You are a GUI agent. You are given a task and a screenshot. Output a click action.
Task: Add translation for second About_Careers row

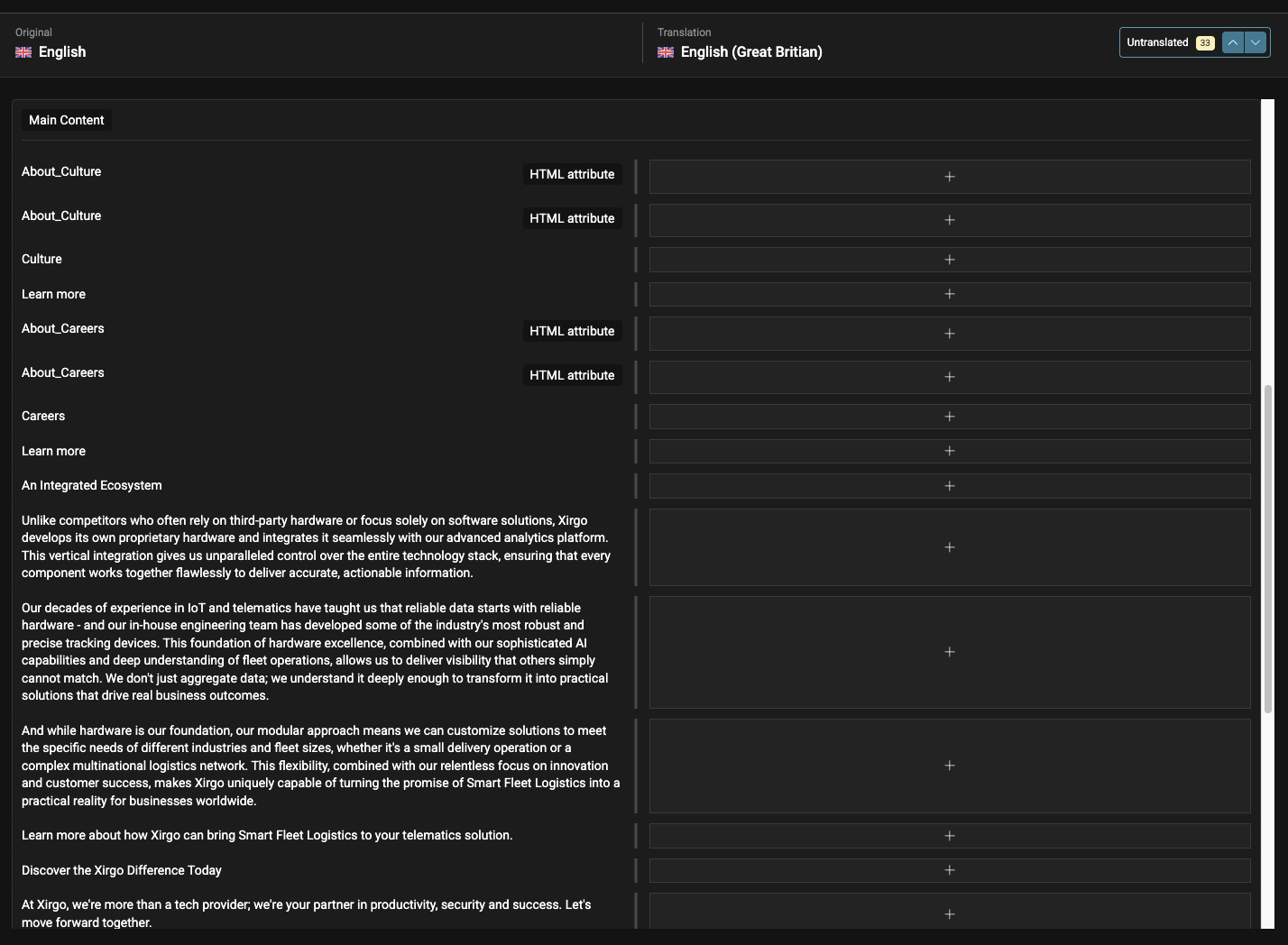[x=950, y=377]
